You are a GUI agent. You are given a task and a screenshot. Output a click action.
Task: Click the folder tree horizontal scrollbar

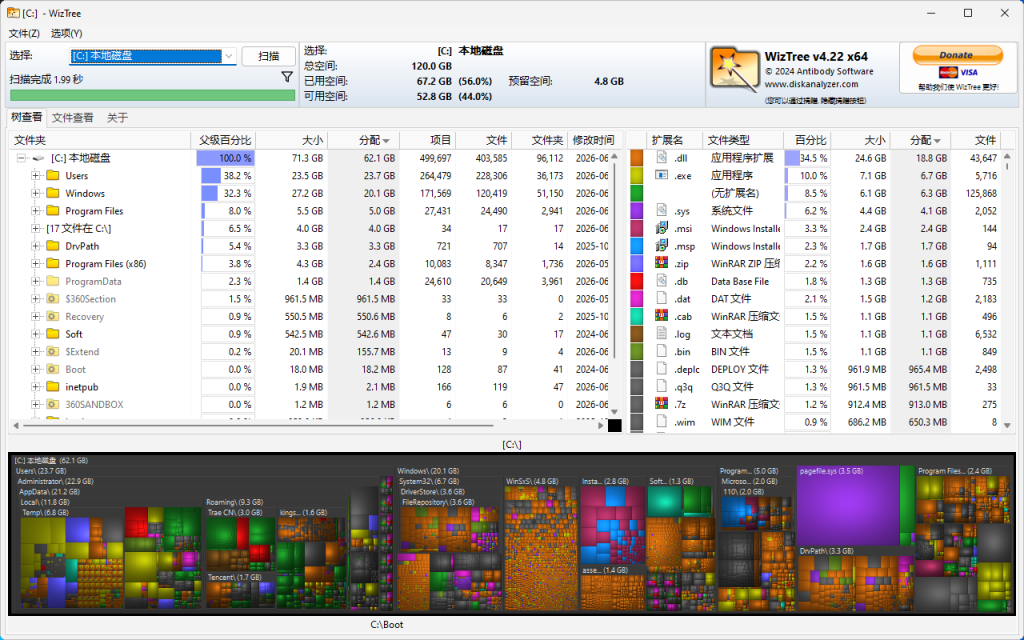point(258,426)
